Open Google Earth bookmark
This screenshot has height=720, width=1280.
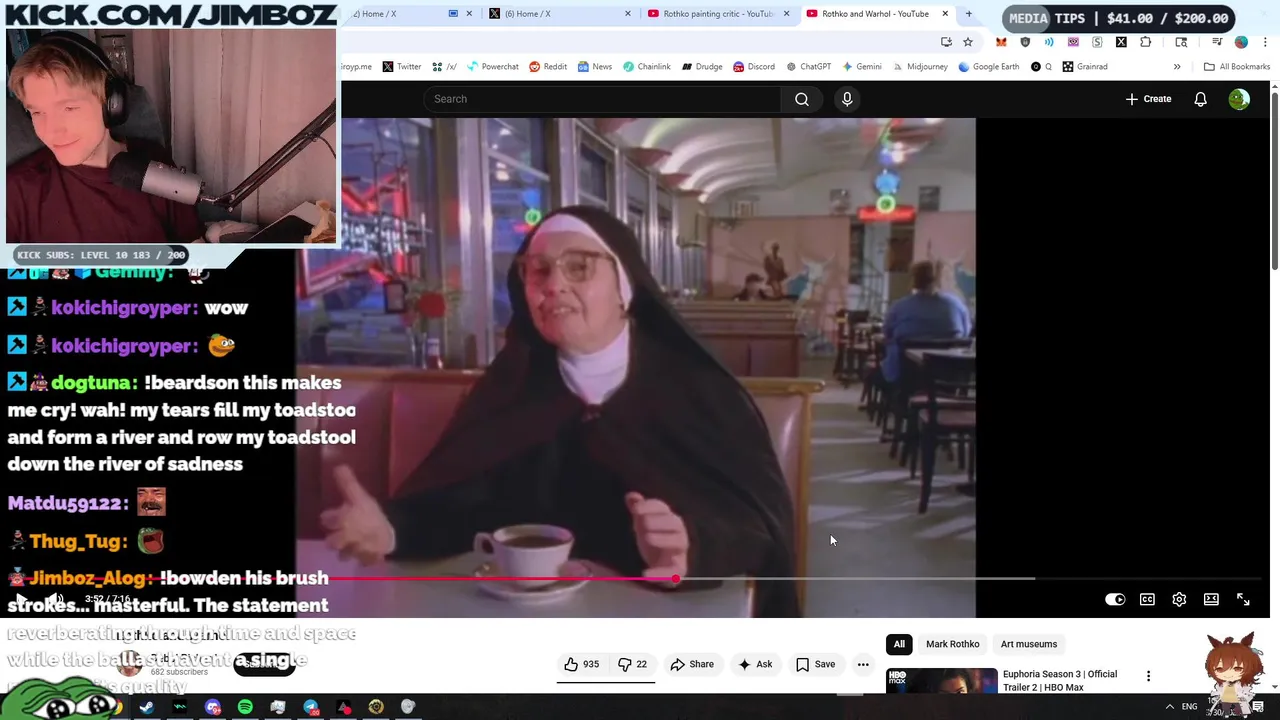989,67
